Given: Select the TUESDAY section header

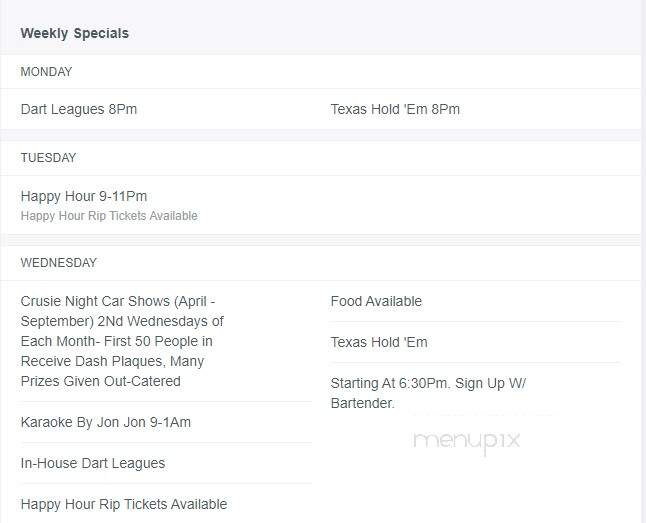Looking at the screenshot, I should (x=48, y=158).
